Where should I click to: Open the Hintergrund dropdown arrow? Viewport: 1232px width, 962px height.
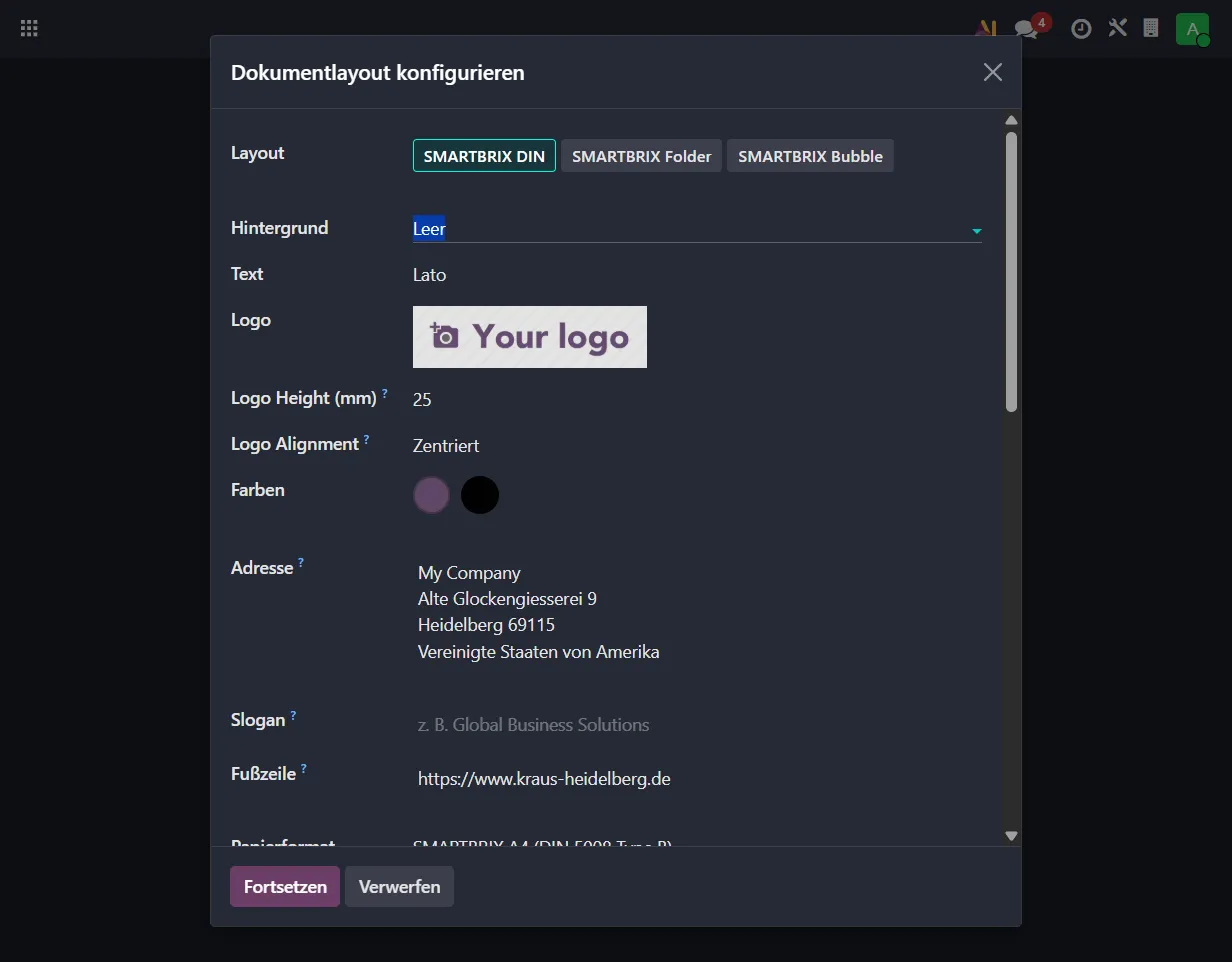pos(976,231)
